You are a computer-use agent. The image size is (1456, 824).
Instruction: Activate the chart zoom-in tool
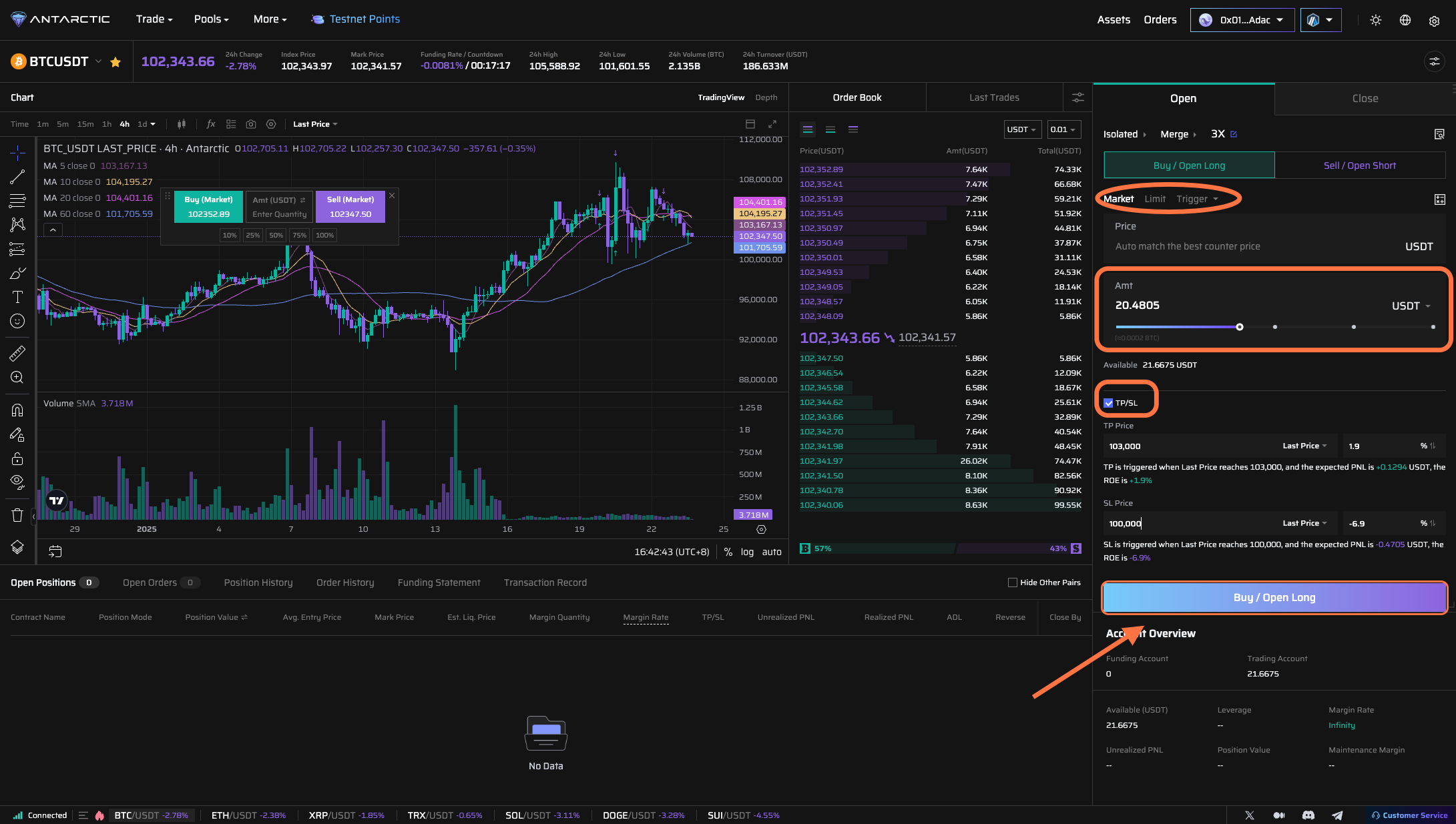click(17, 377)
